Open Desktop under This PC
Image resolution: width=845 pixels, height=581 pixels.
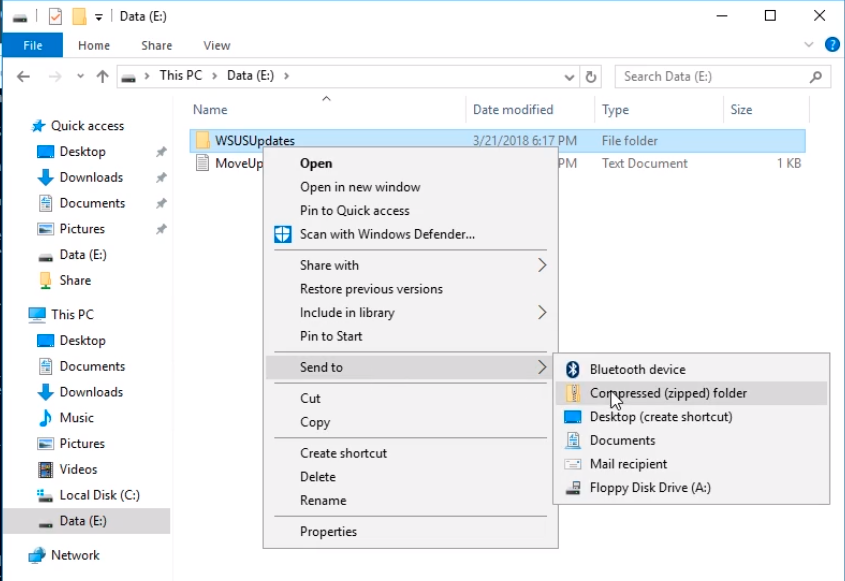[82, 341]
